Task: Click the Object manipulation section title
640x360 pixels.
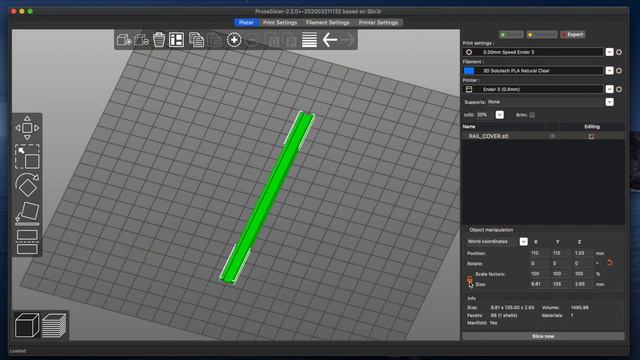Action: [491, 230]
